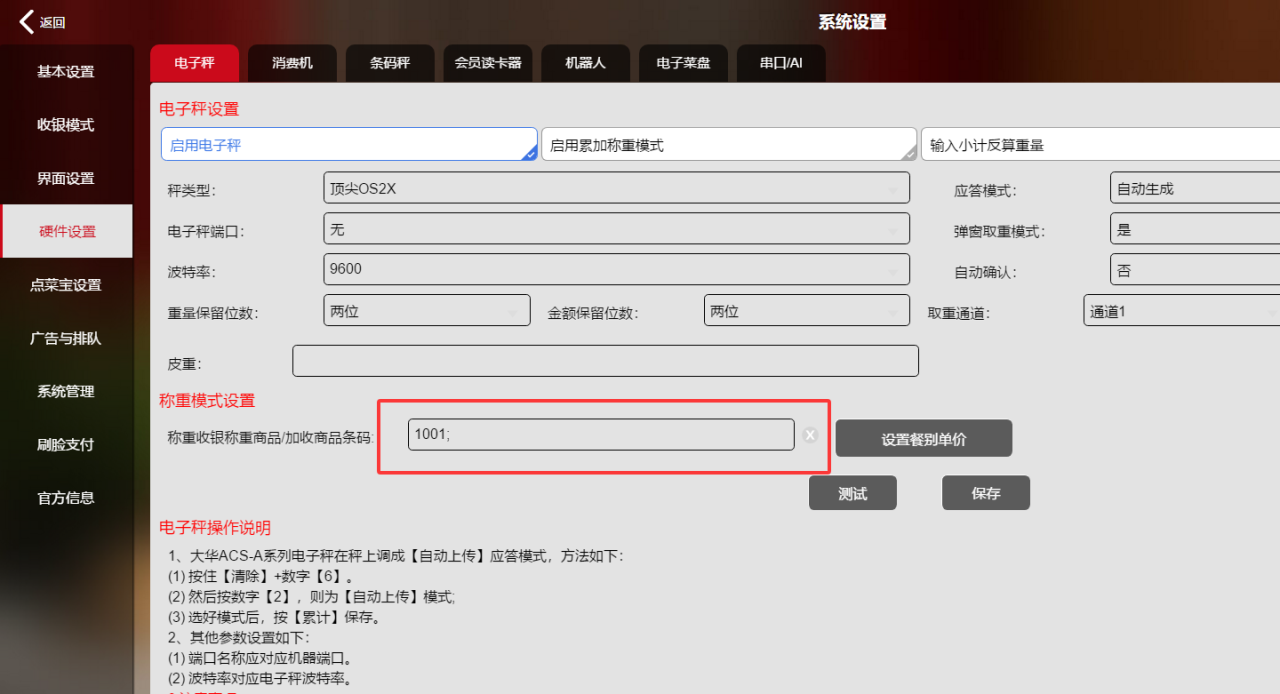Go to the 串口/AI tab
This screenshot has height=694, width=1280.
point(780,63)
